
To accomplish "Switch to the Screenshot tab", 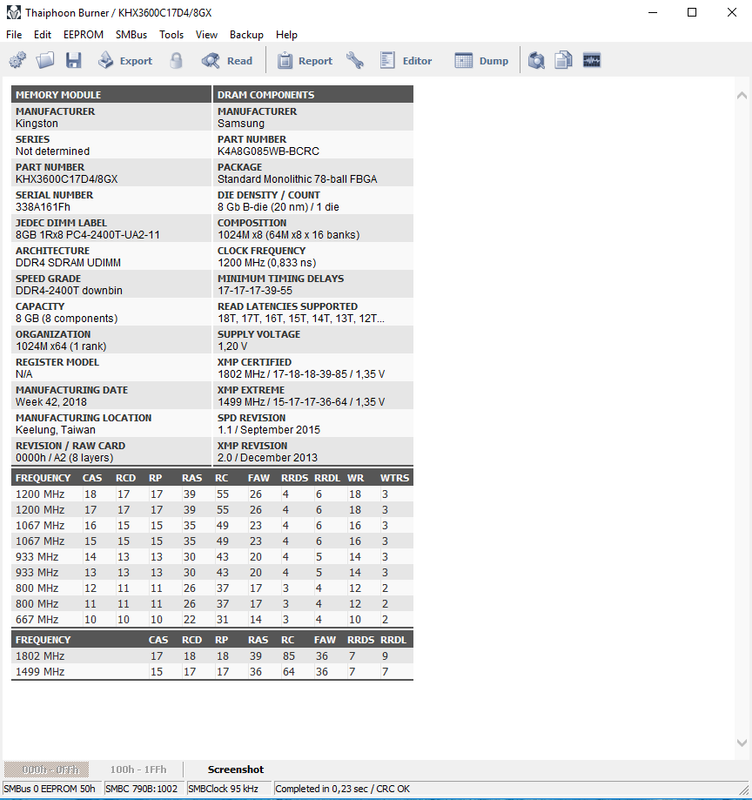I will point(236,769).
